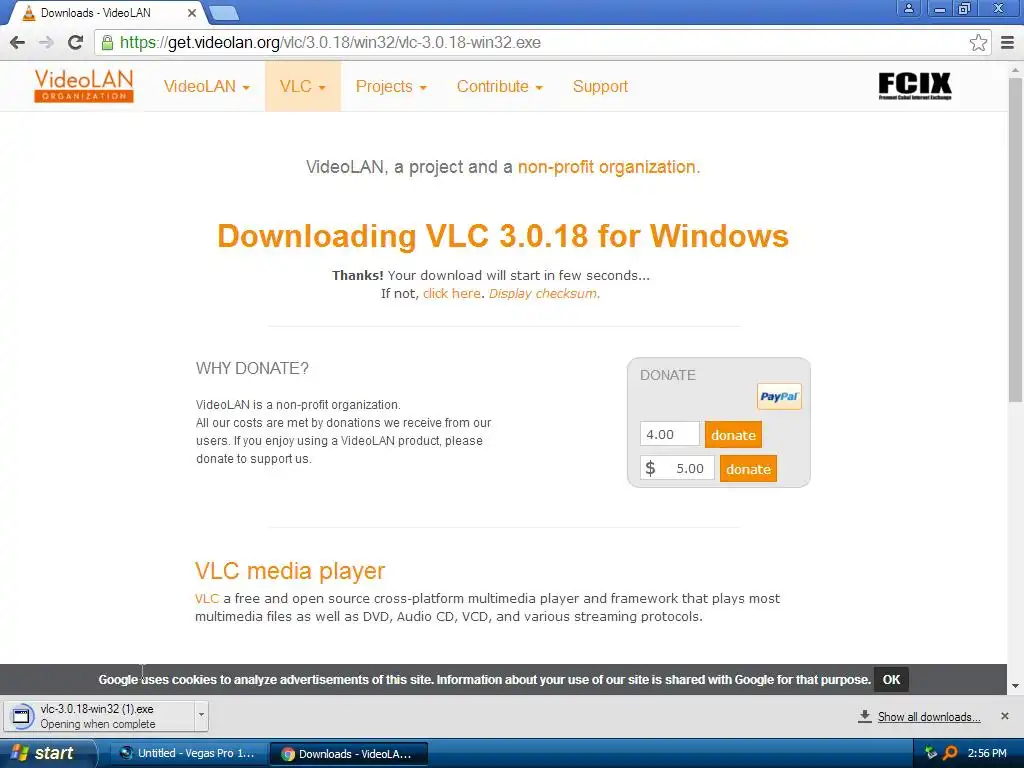Switch to Untitled - Vegas Pro taskbar window
Image resolution: width=1024 pixels, height=768 pixels.
point(187,753)
